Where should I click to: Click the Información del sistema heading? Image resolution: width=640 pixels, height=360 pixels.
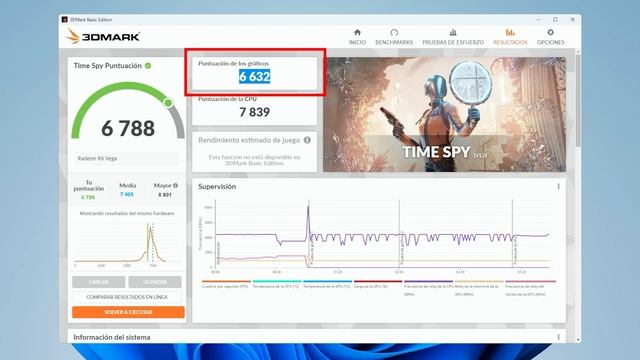pos(112,337)
